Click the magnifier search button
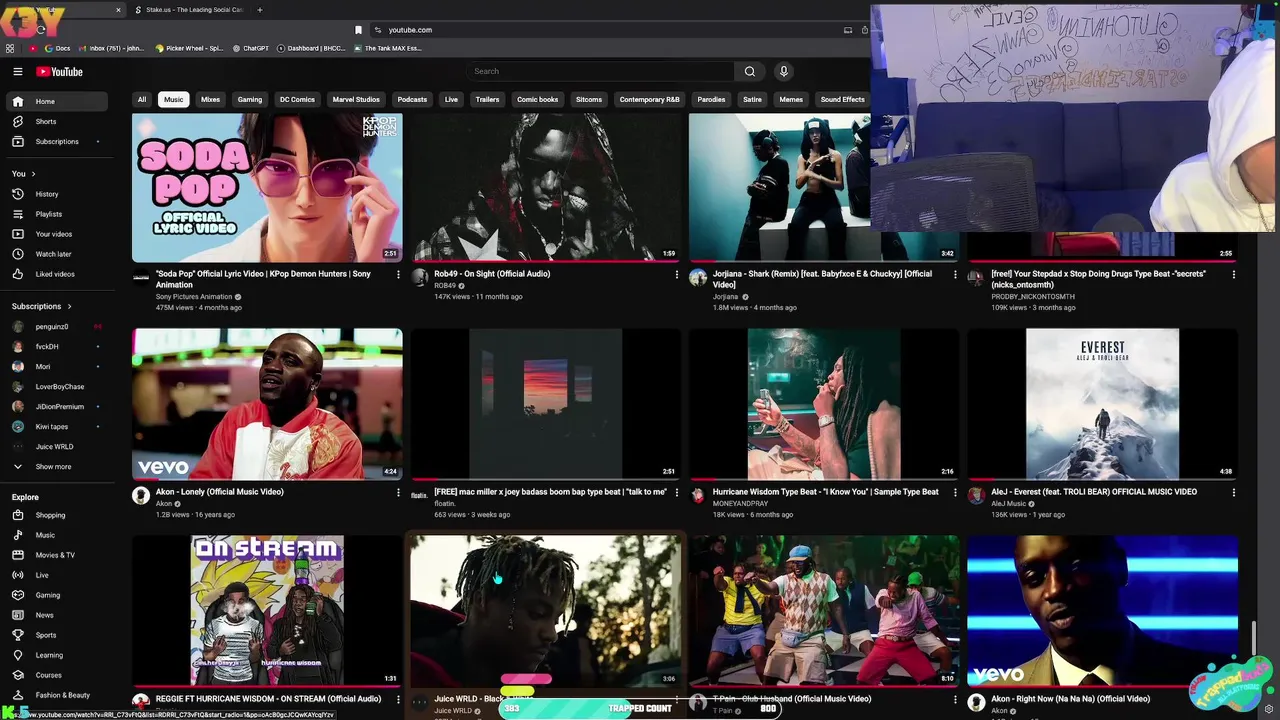The height and width of the screenshot is (720, 1280). (x=750, y=71)
